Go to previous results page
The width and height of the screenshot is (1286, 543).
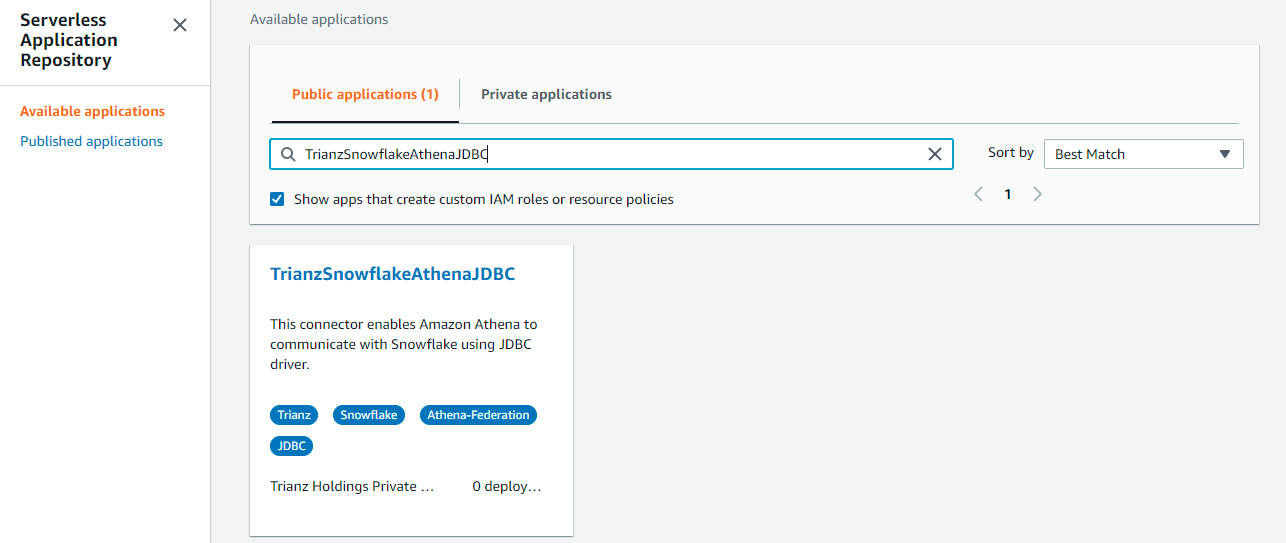pos(979,194)
